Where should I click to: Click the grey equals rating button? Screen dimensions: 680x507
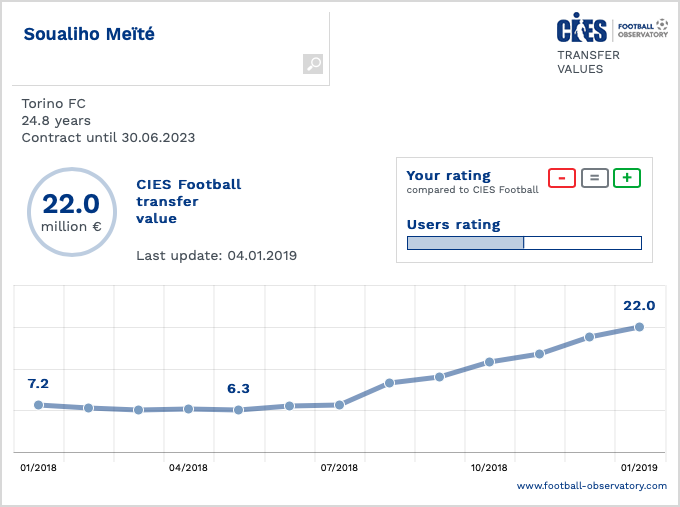[x=594, y=178]
